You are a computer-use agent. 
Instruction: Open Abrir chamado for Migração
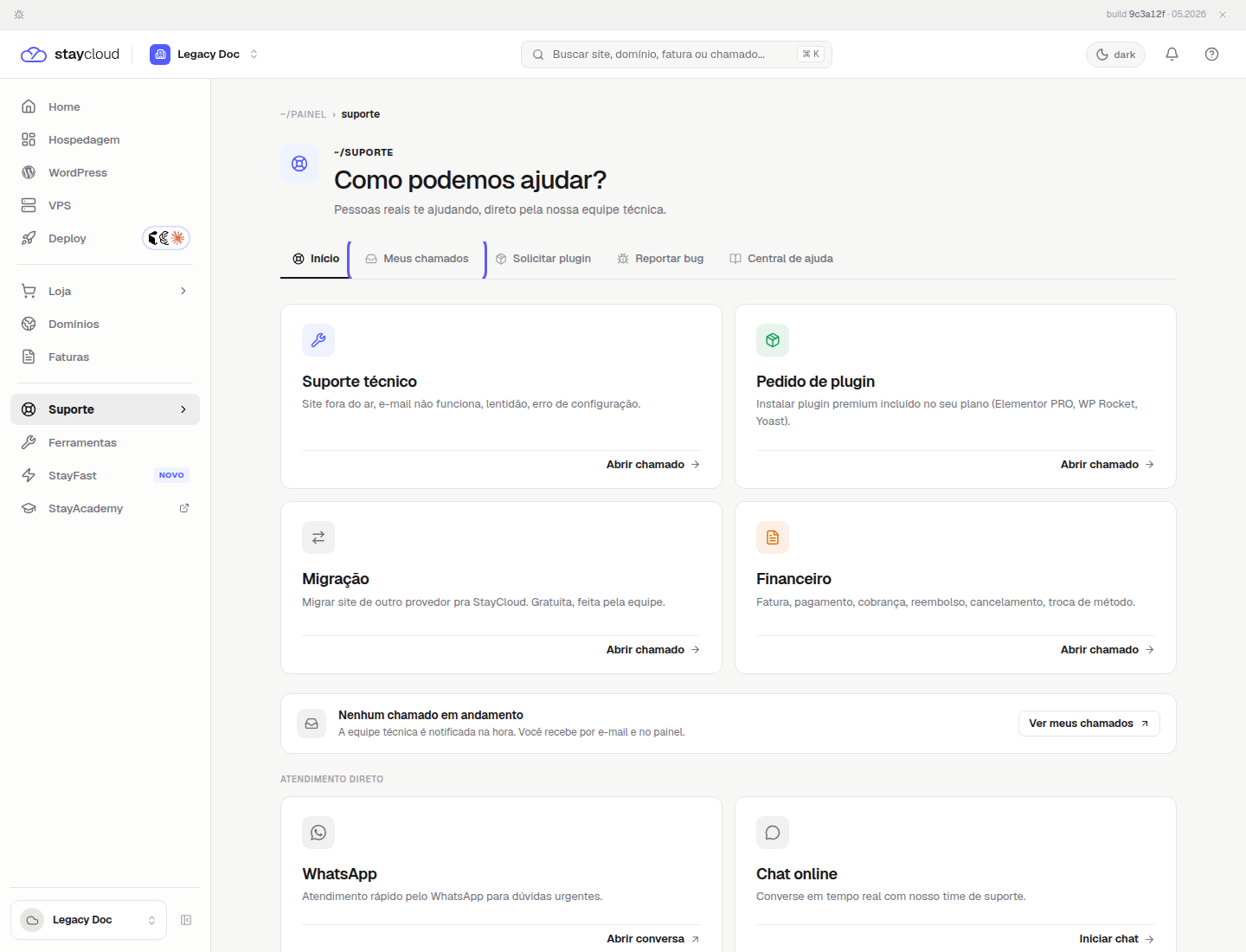(x=653, y=650)
